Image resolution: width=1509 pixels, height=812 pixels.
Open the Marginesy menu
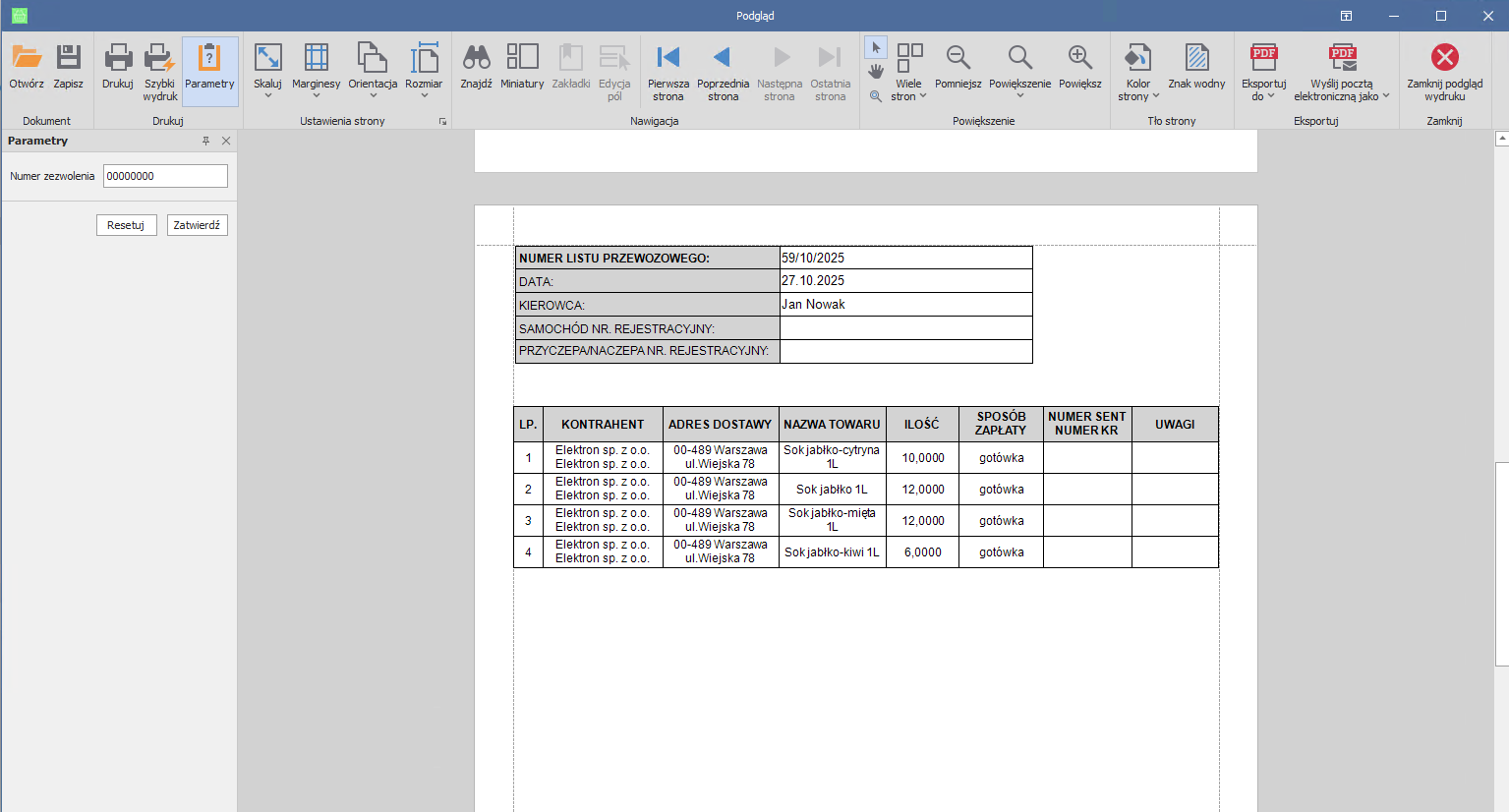316,71
